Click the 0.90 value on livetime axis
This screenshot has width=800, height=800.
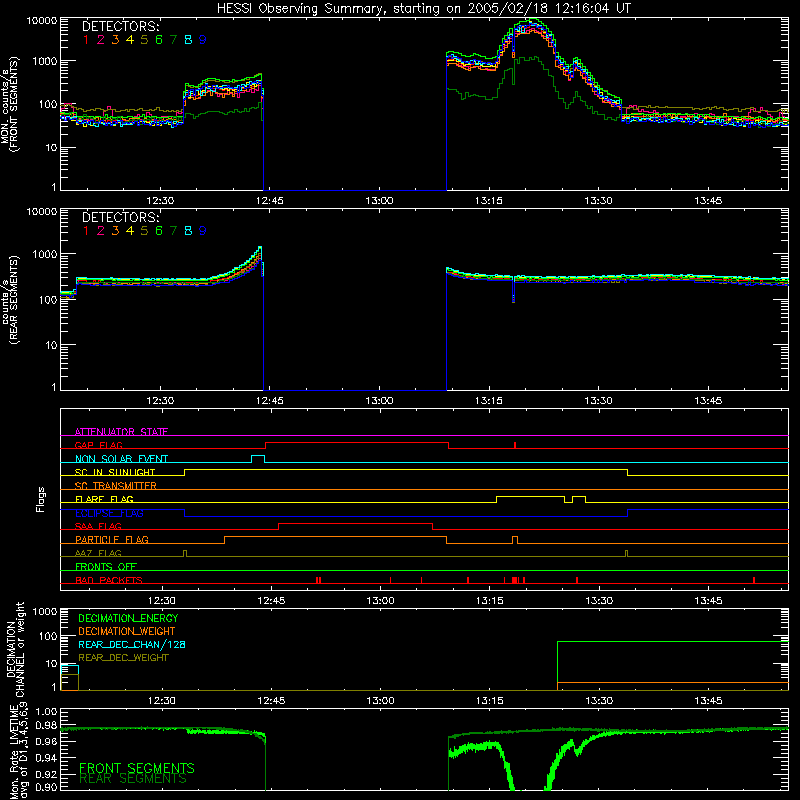tap(46, 787)
